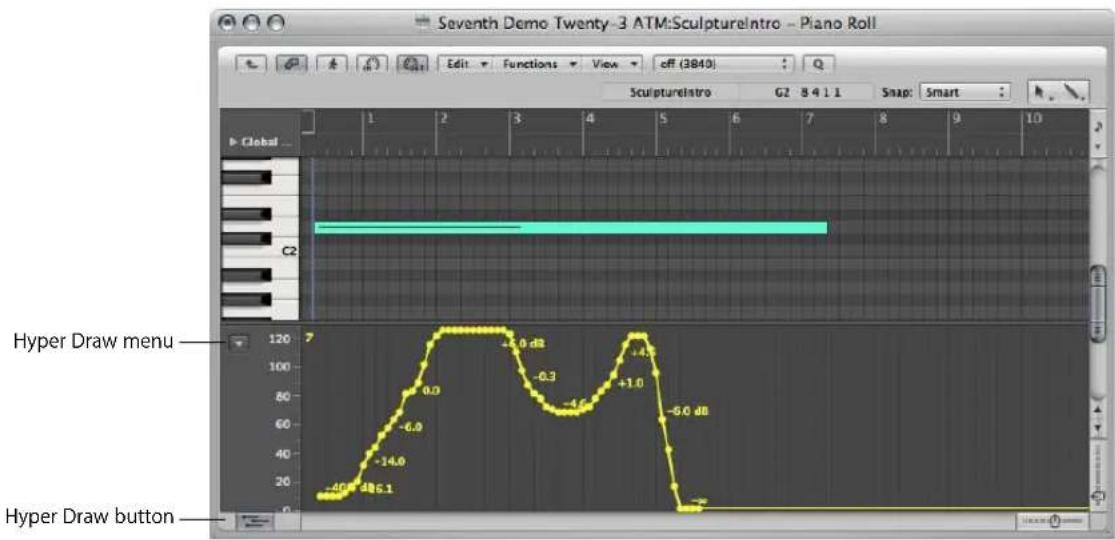The image size is (1115, 540).
Task: Click the window title Piano Roll text
Action: click(837, 23)
